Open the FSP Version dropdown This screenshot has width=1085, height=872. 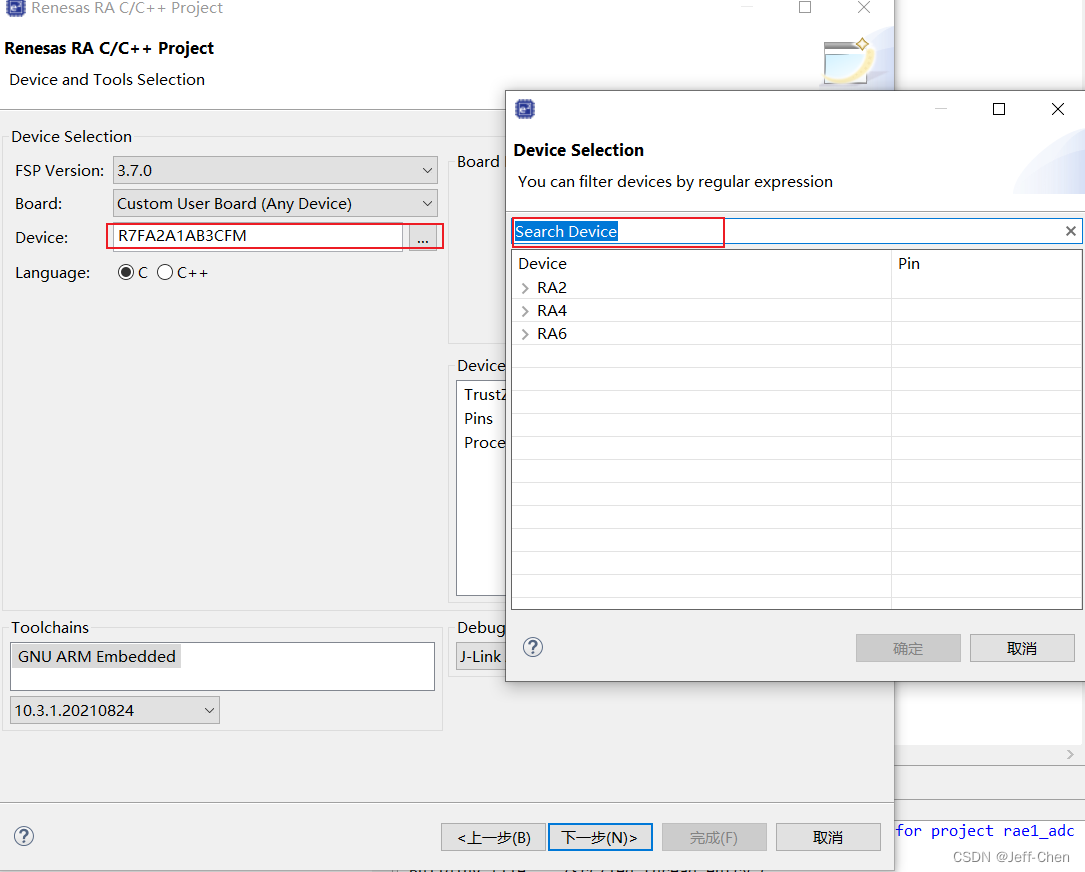click(275, 170)
